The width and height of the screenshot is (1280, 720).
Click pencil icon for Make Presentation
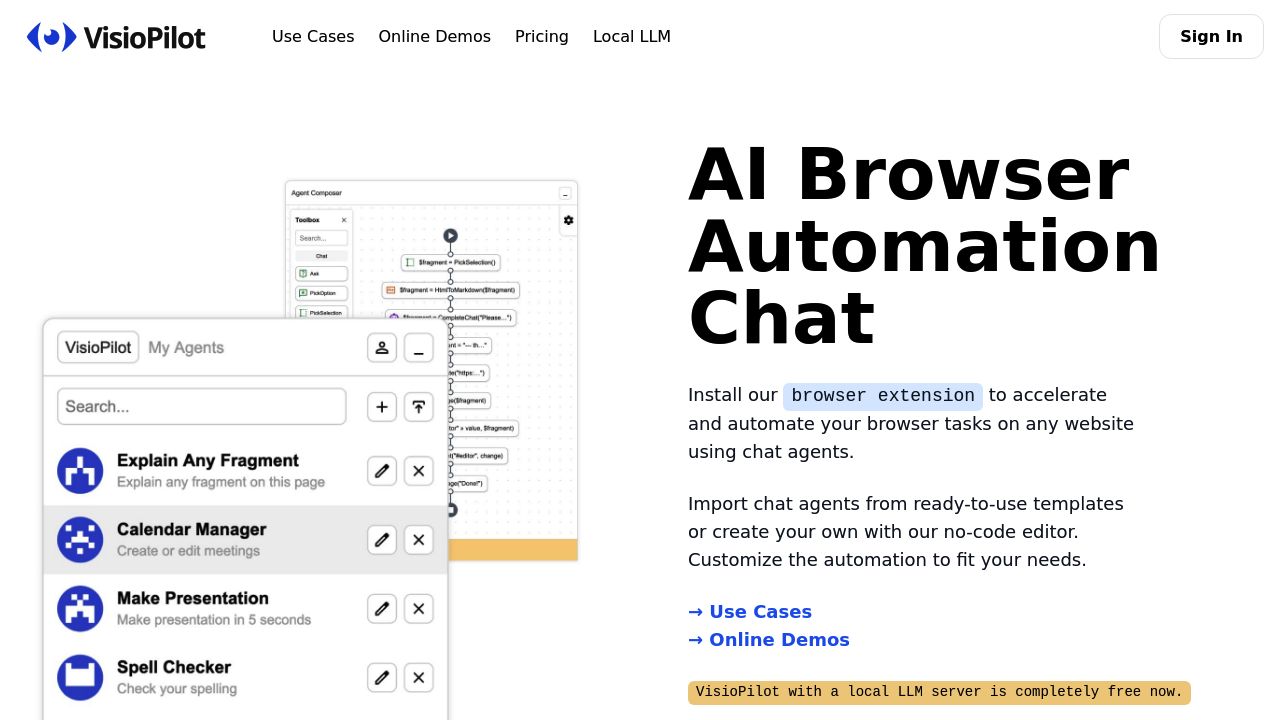coord(381,608)
